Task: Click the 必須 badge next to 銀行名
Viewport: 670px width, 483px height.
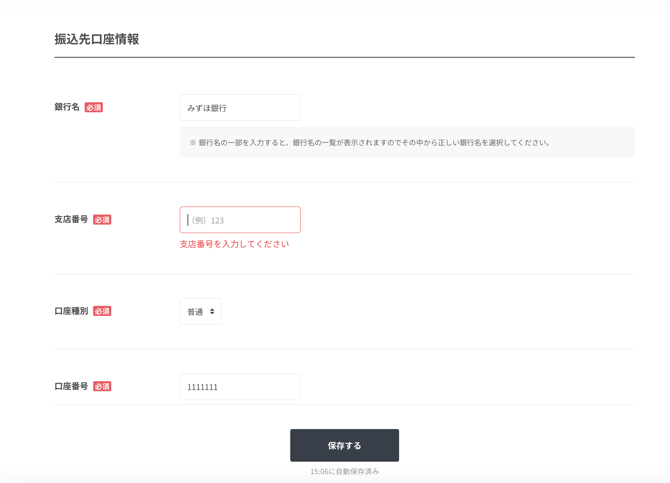Action: 94,107
